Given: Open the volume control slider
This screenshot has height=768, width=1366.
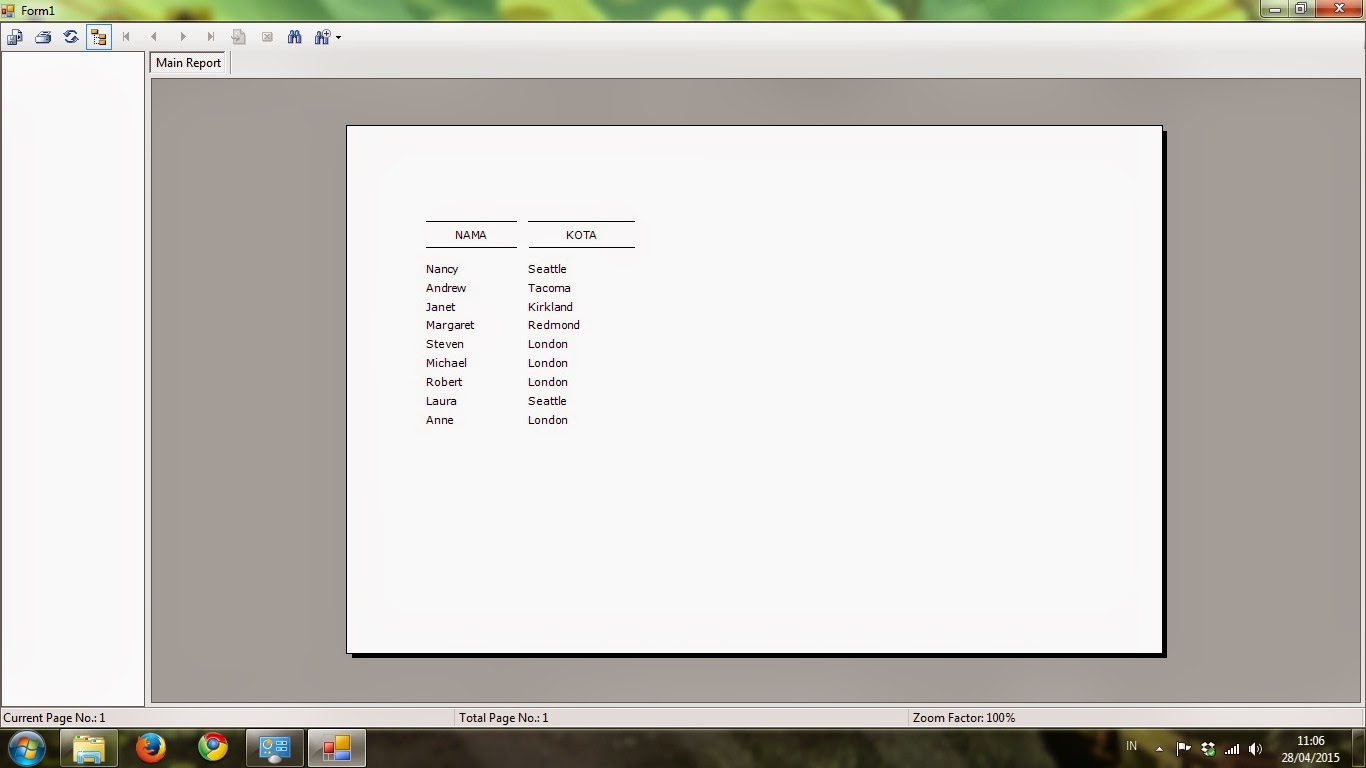Looking at the screenshot, I should [1256, 747].
